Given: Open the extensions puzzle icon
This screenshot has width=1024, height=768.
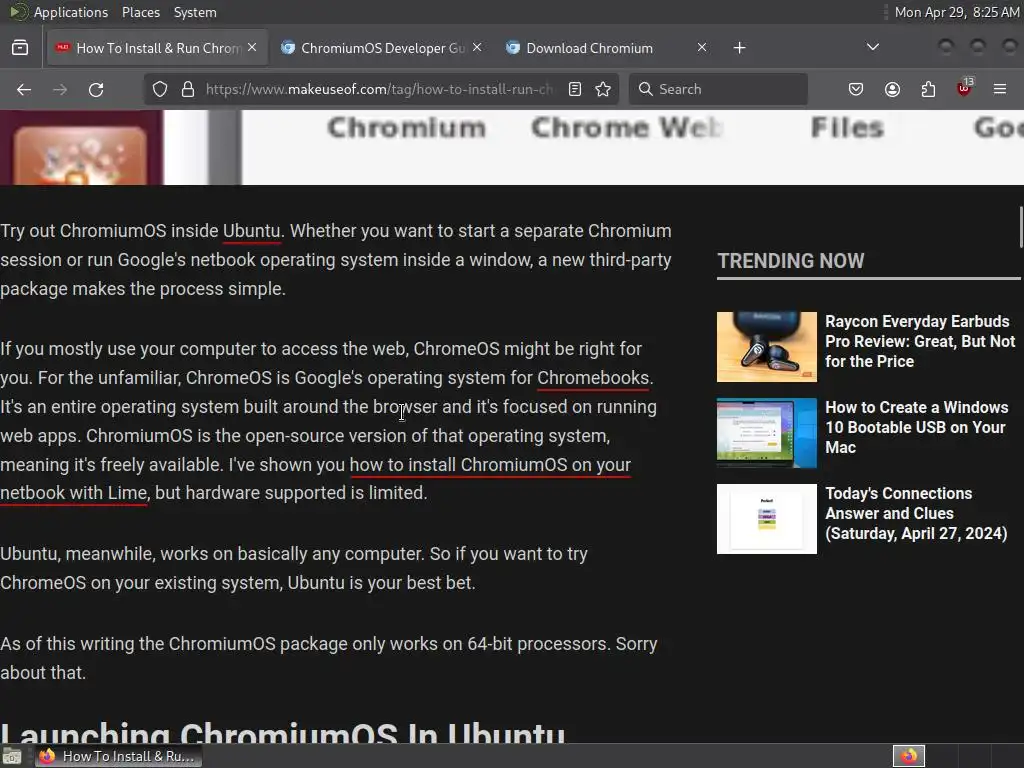Looking at the screenshot, I should (x=928, y=89).
